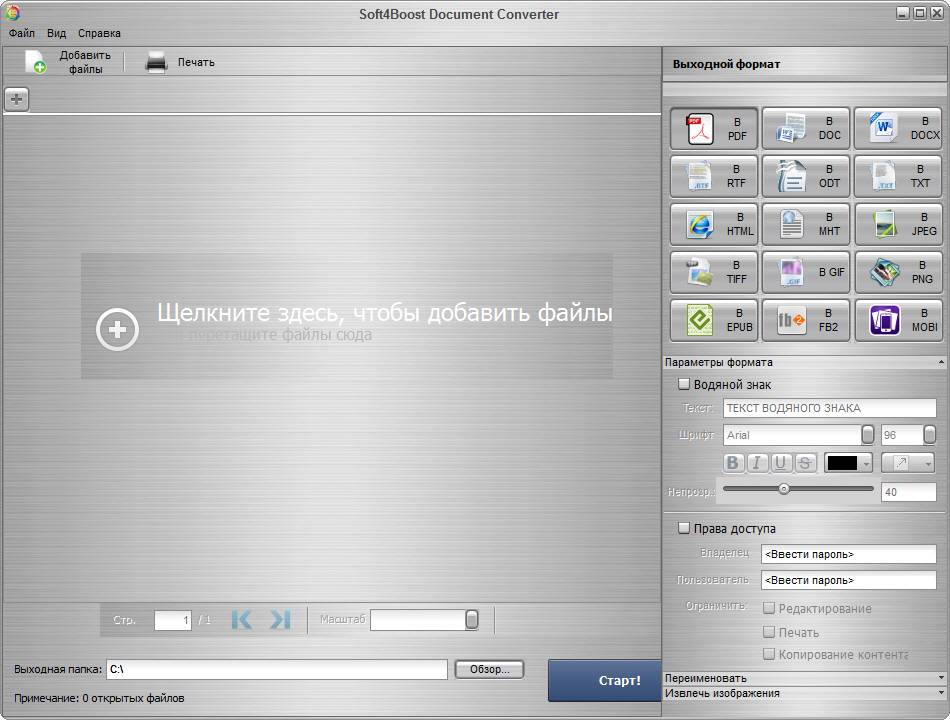This screenshot has width=950, height=720.
Task: Toggle italic watermark text
Action: (x=756, y=463)
